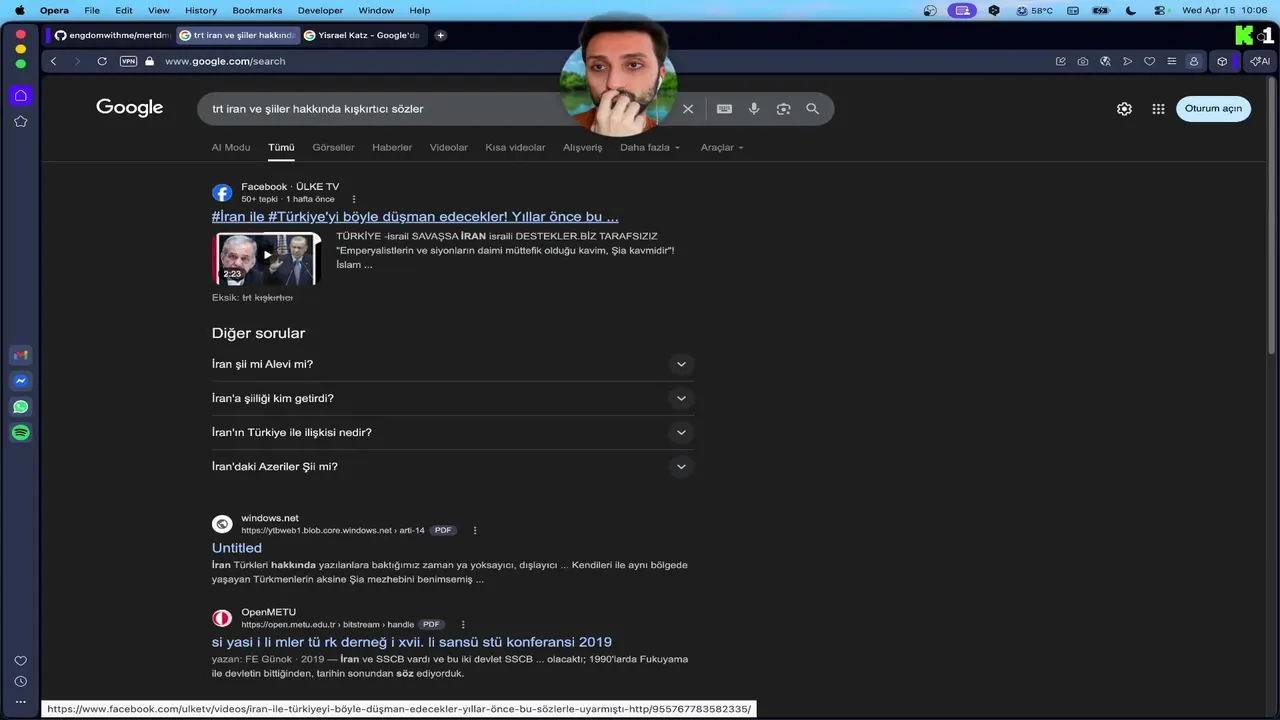Open the extensions cube icon
This screenshot has width=1280, height=720.
click(1222, 61)
